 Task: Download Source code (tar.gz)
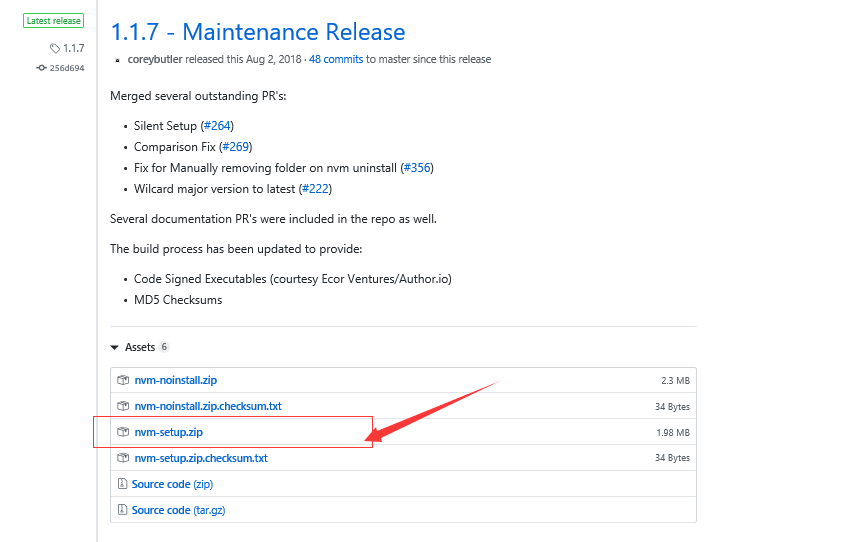click(x=178, y=510)
